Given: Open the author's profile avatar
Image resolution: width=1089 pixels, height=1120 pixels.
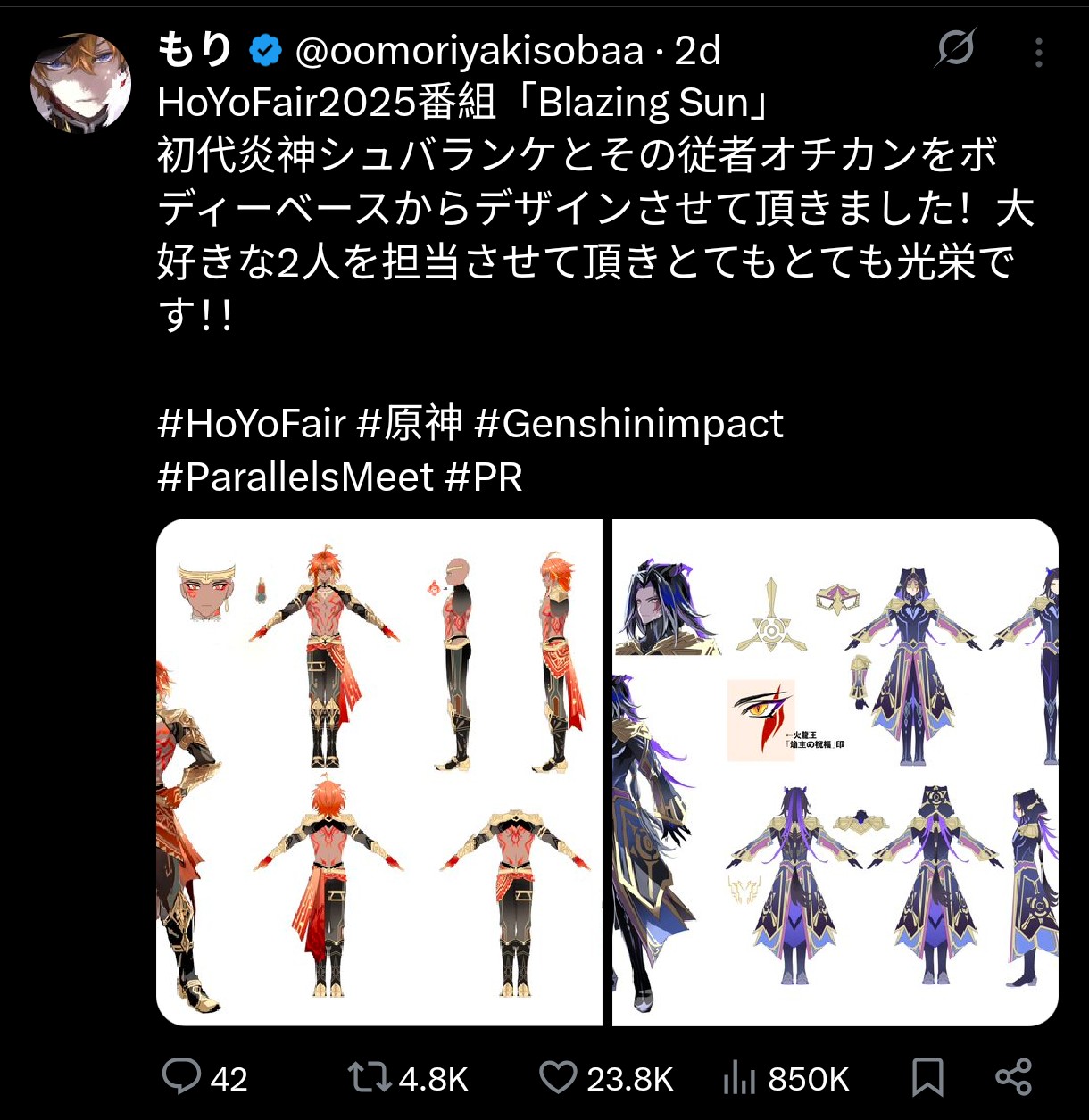Looking at the screenshot, I should [80, 84].
